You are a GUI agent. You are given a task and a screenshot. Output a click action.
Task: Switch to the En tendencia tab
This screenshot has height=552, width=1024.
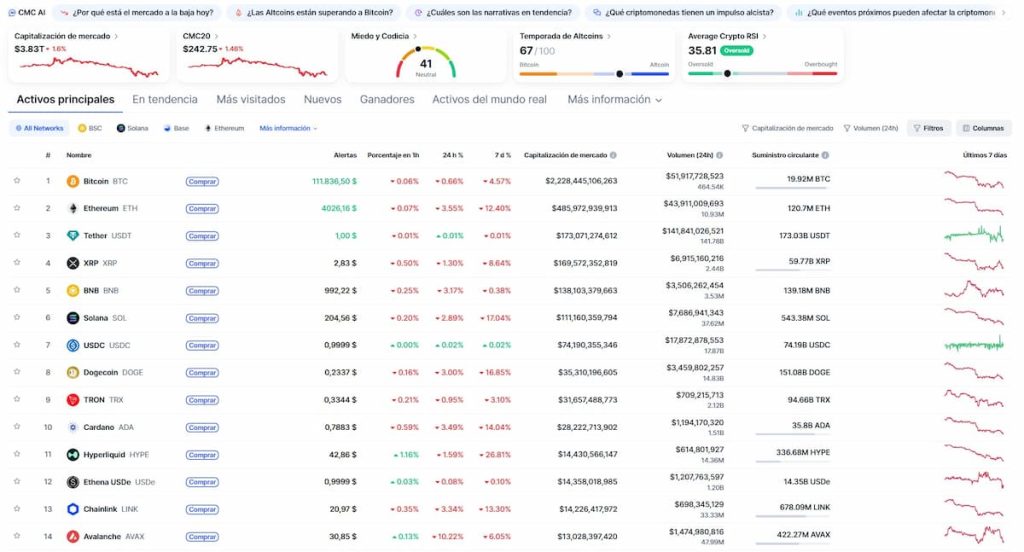point(165,99)
